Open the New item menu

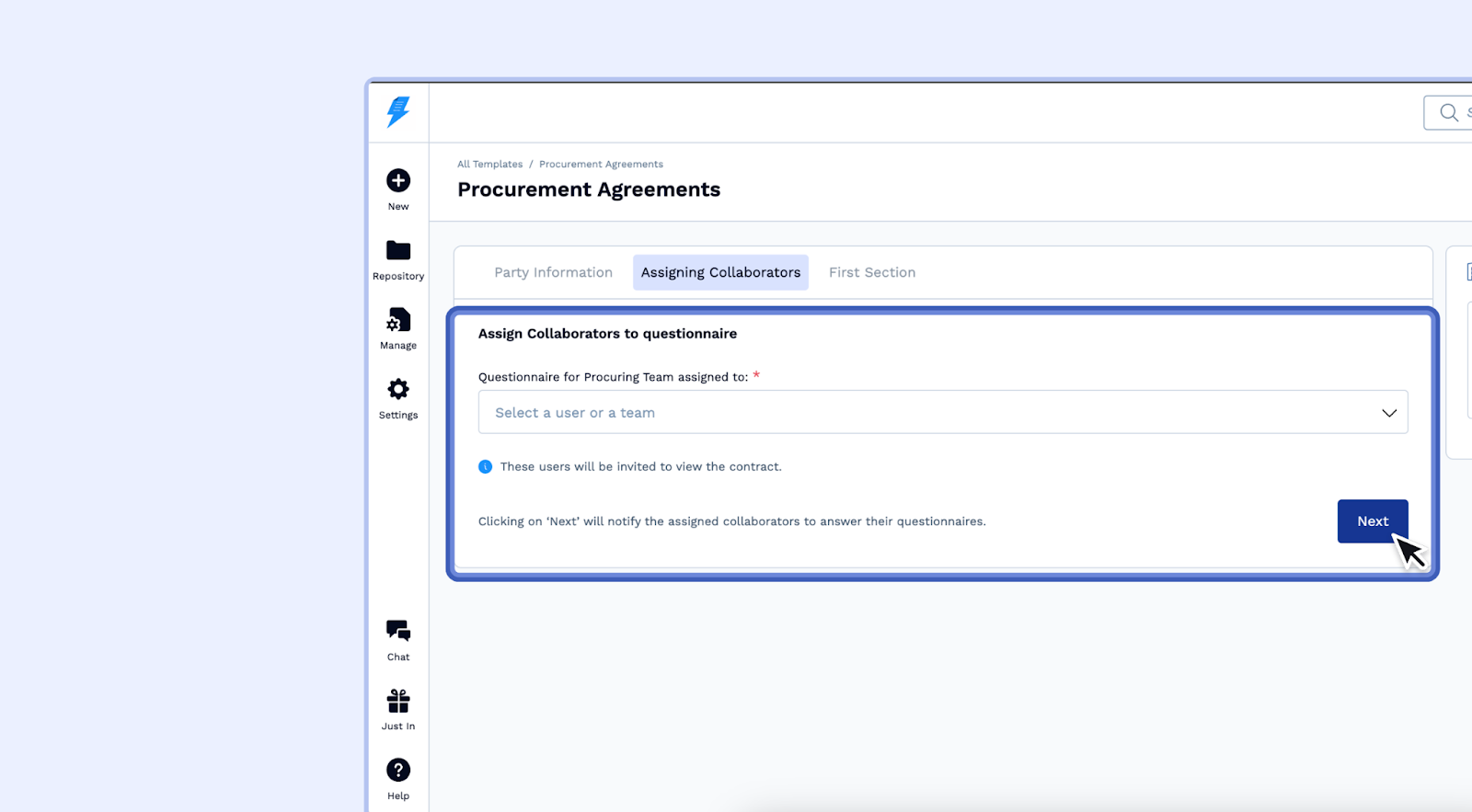click(x=398, y=189)
